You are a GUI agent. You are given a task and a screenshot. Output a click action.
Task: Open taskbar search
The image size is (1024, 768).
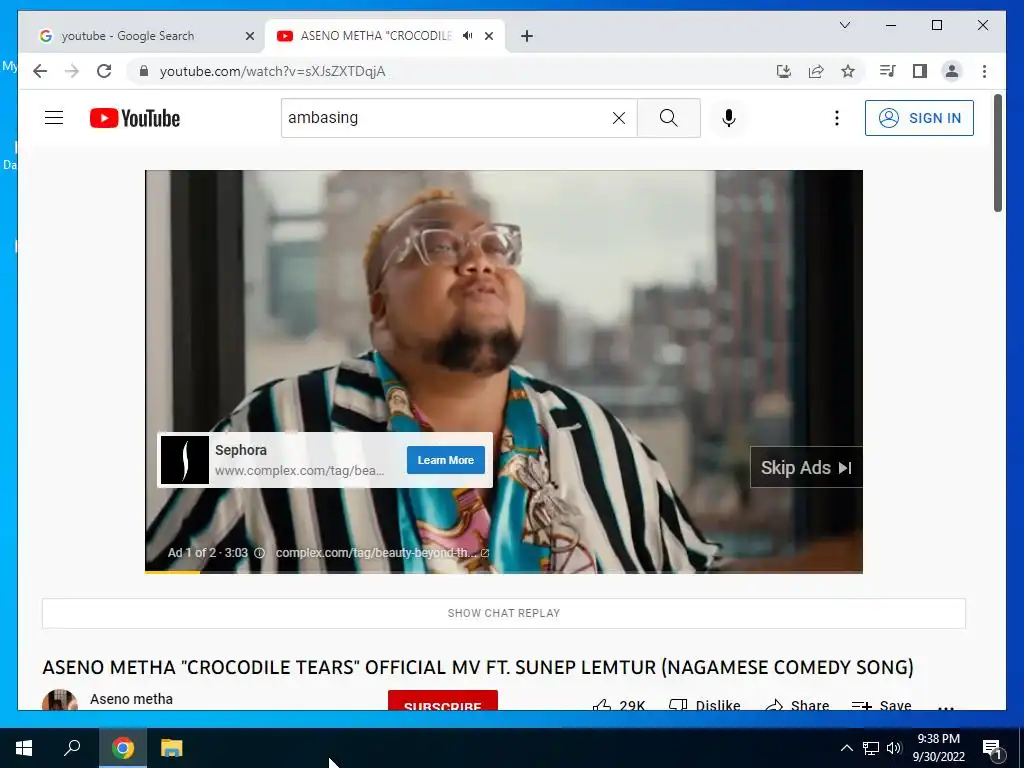pos(72,748)
